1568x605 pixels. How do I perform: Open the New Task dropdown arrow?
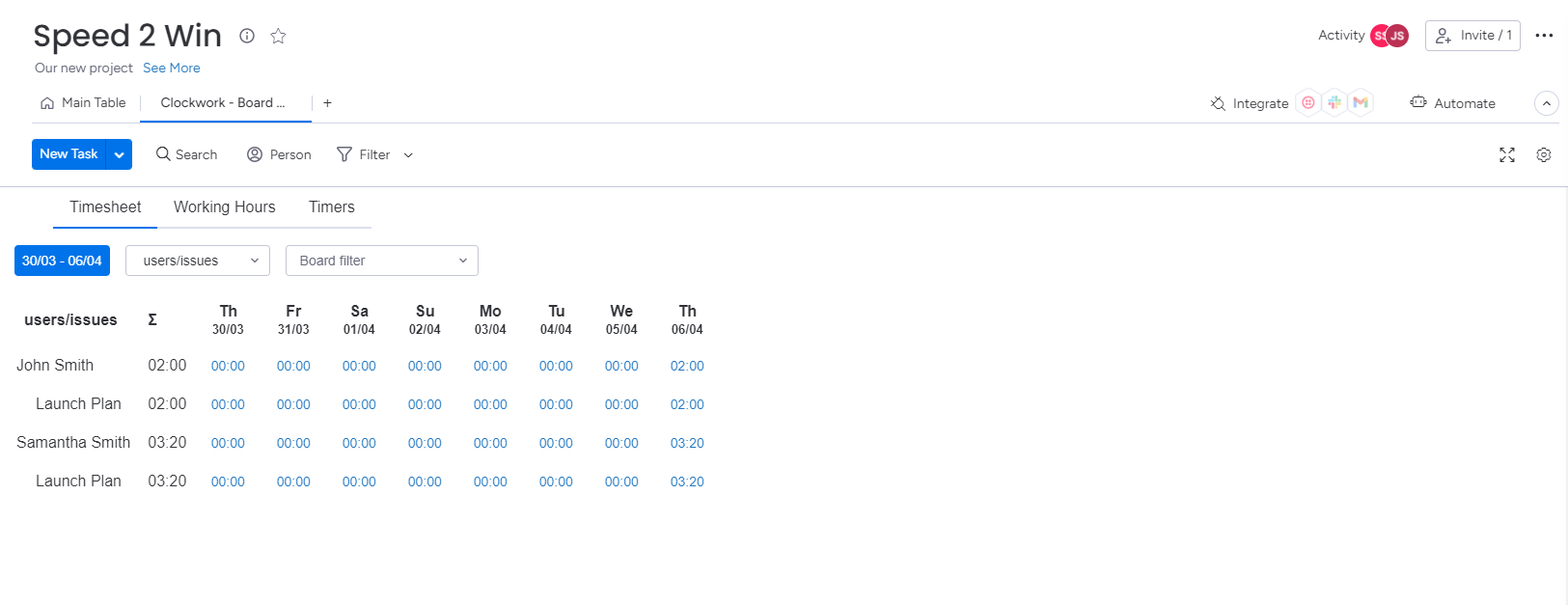point(120,154)
